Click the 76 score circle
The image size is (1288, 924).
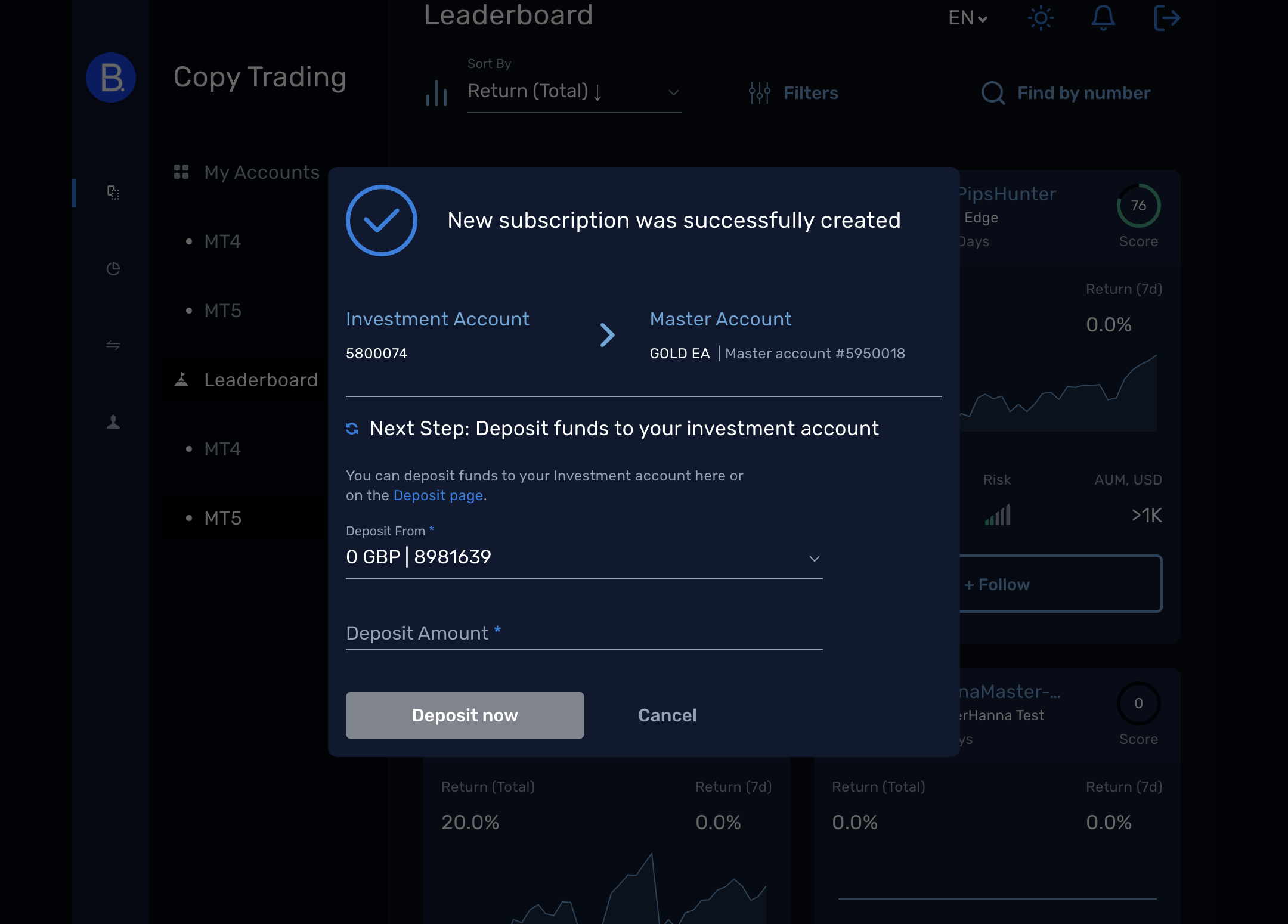[1138, 206]
